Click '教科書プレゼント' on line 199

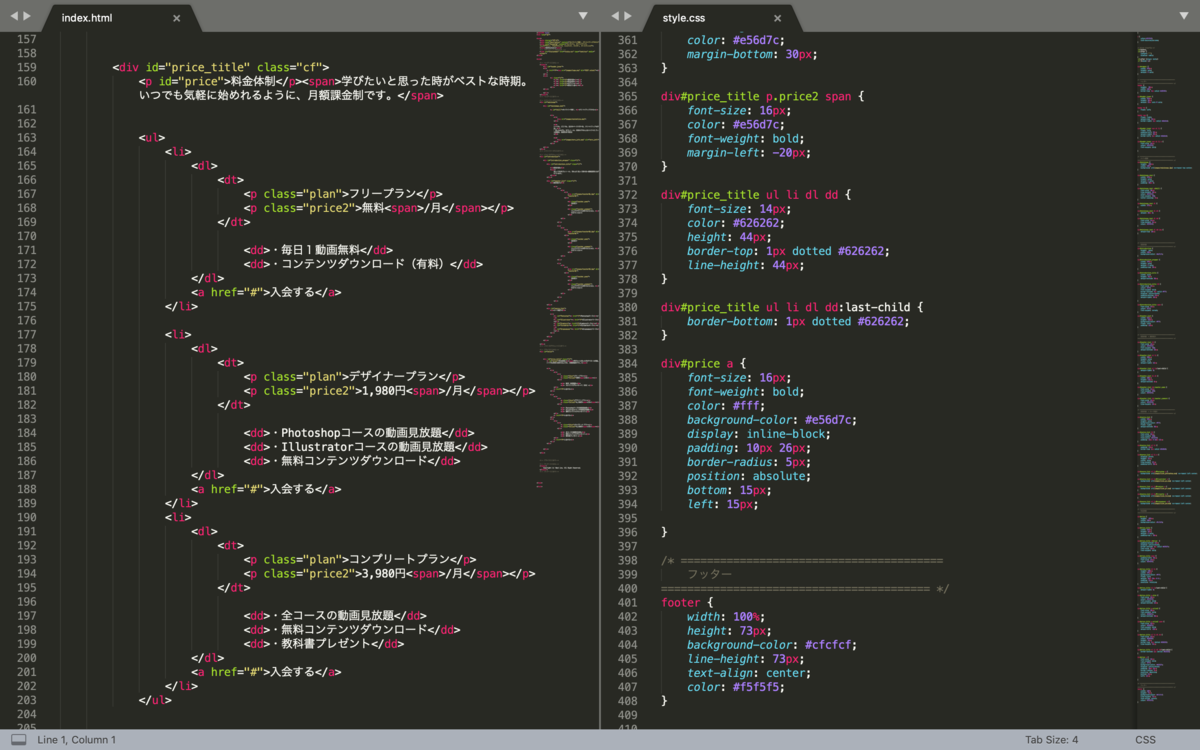327,644
